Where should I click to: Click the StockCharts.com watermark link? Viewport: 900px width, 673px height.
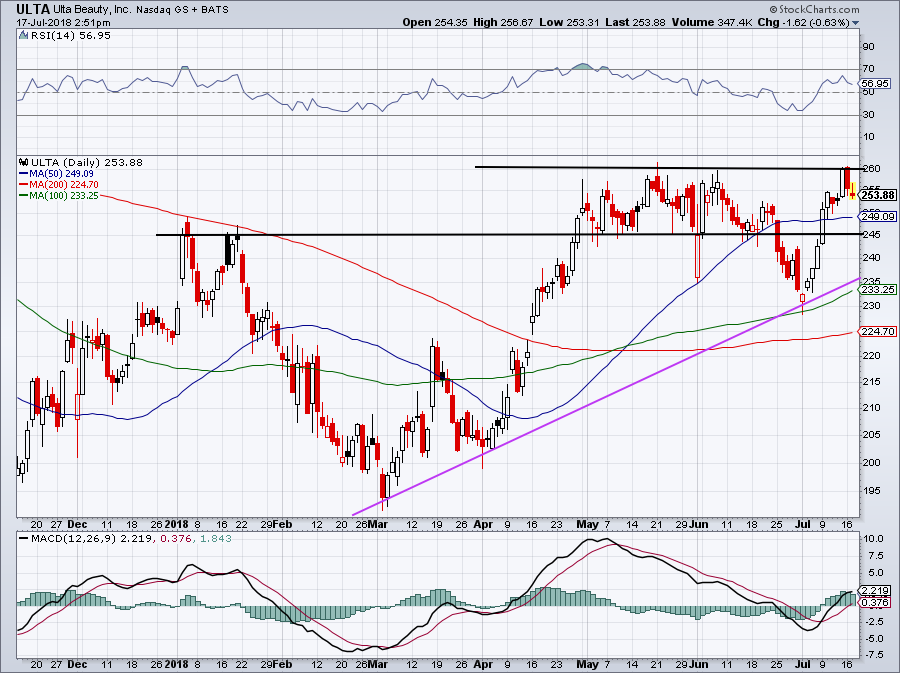coord(814,9)
